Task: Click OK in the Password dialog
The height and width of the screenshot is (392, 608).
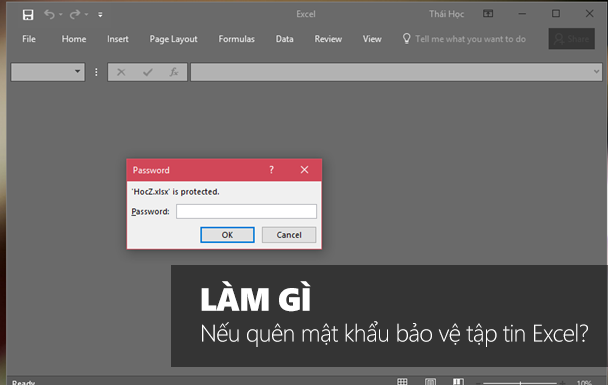Action: click(x=227, y=235)
